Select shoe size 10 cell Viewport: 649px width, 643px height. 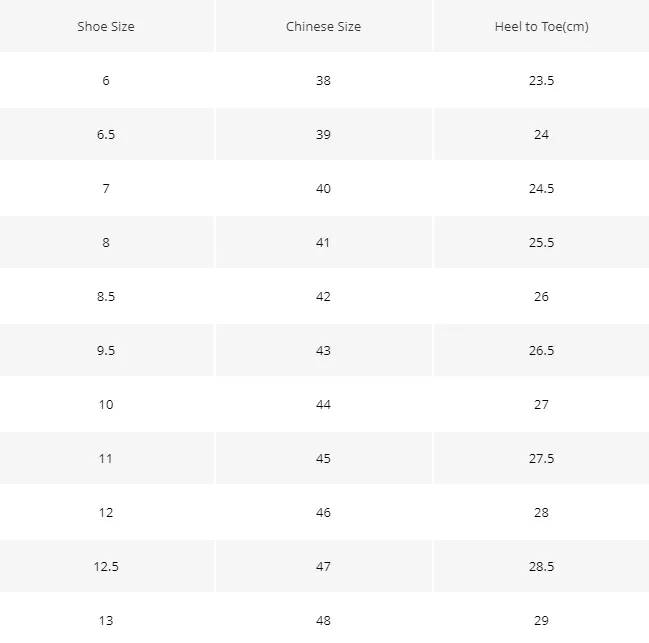click(106, 404)
